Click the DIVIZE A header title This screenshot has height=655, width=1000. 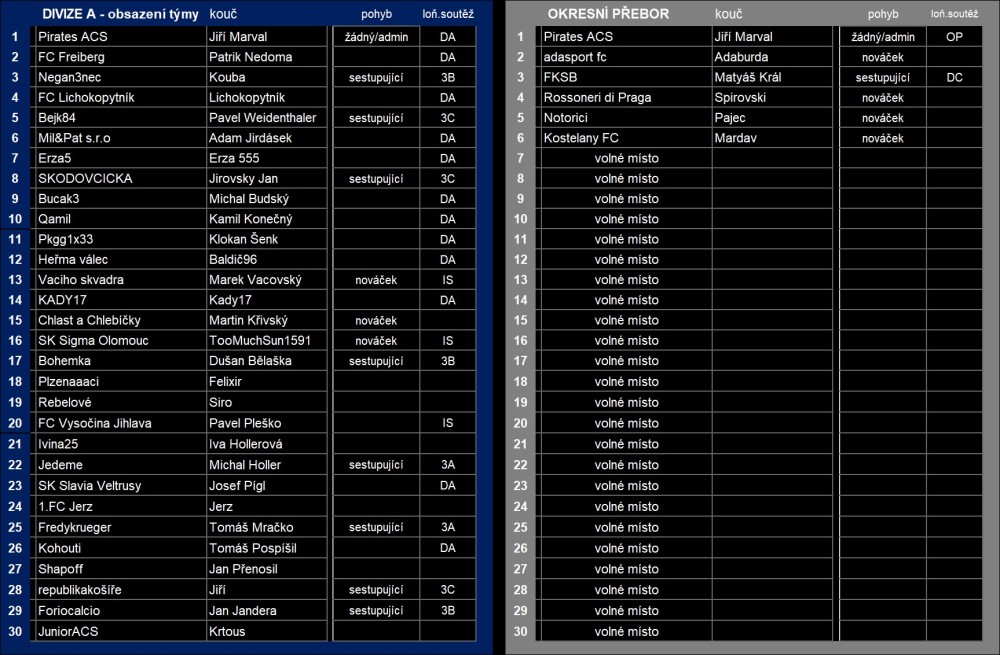120,13
